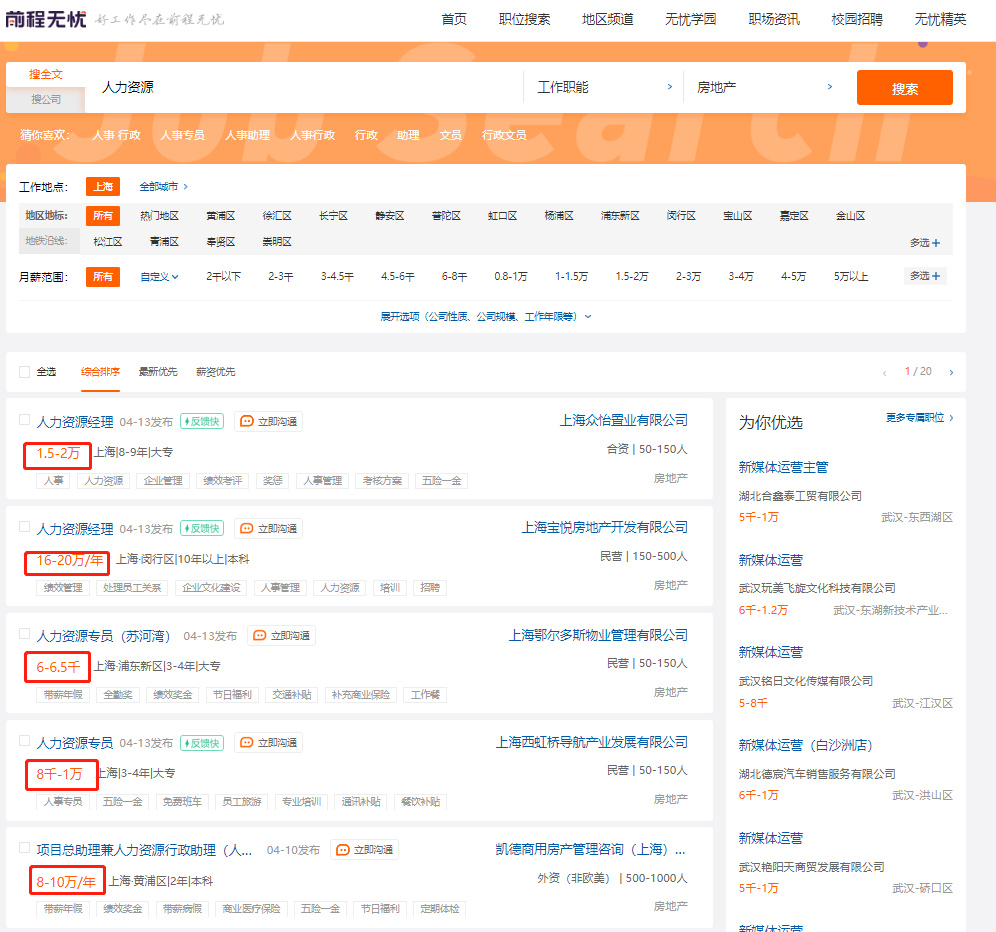Filter by 崇明区 district
Image resolution: width=996 pixels, height=932 pixels.
(x=277, y=242)
